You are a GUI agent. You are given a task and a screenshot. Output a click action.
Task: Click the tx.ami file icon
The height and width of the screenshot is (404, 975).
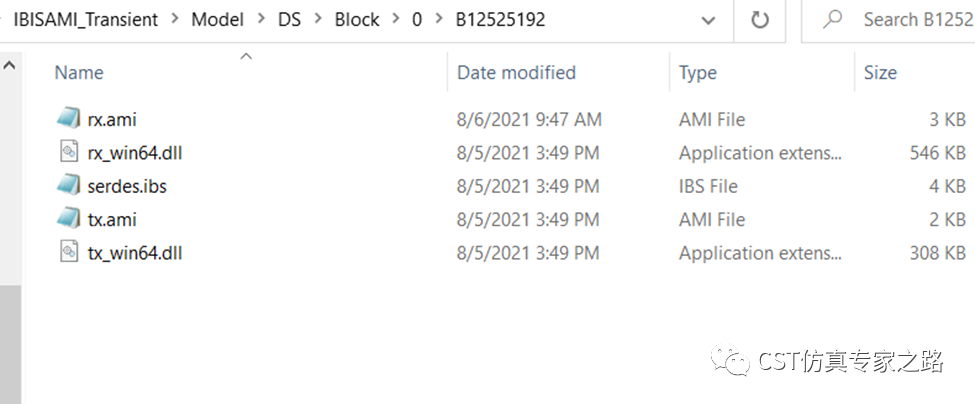(68, 219)
